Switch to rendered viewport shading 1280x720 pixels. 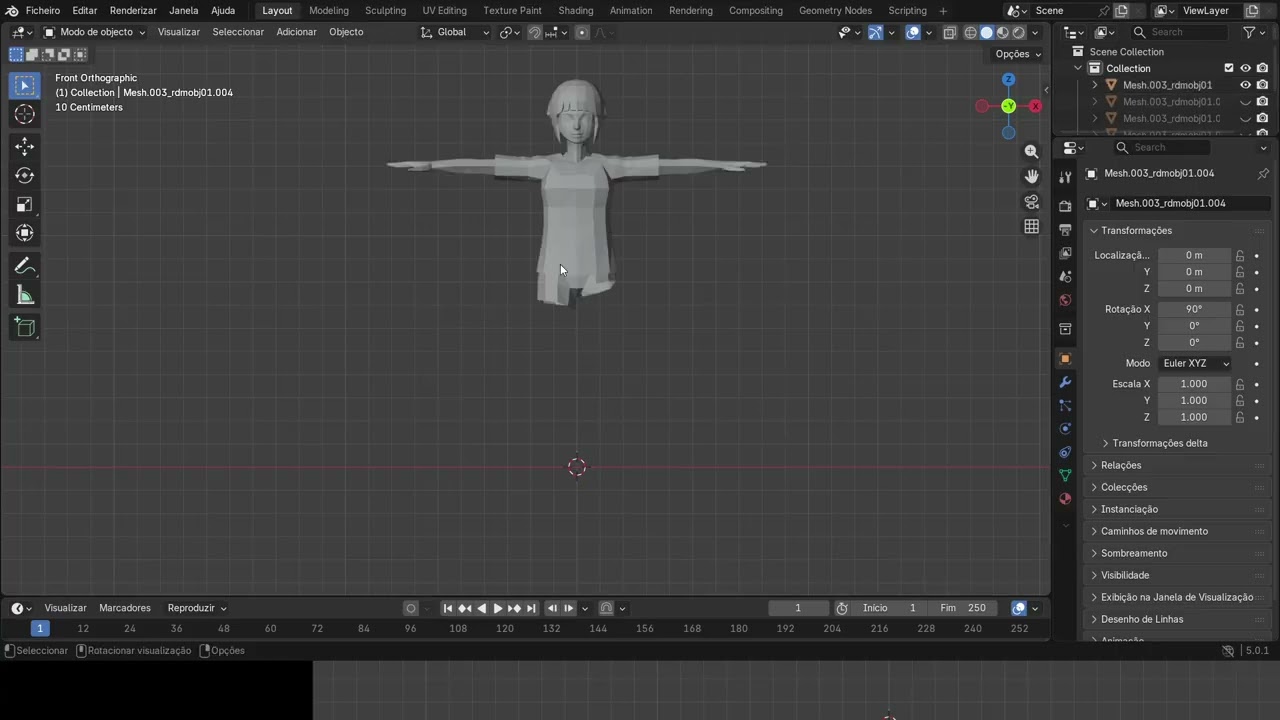(1018, 32)
